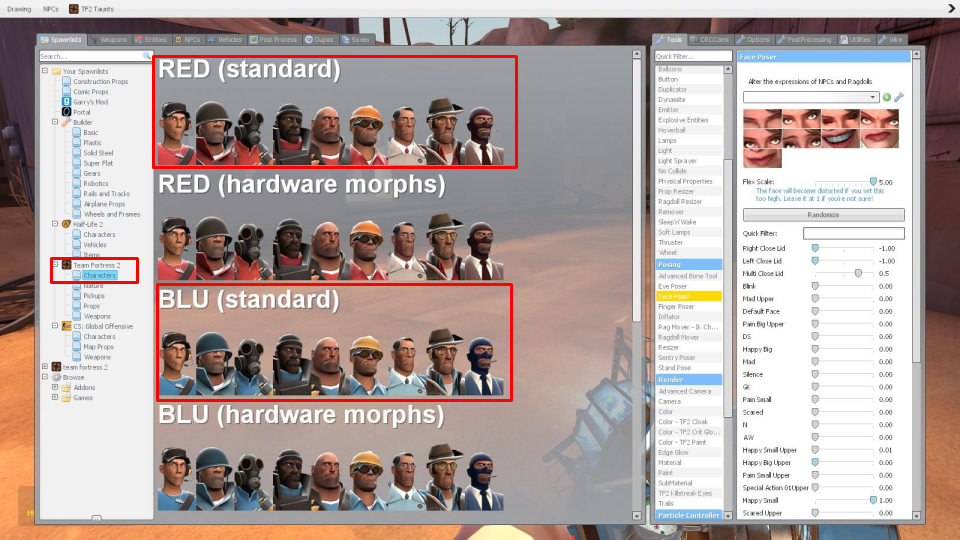This screenshot has height=540, width=960.
Task: Collapse the Your Spawnlists tree node
Action: coord(45,71)
